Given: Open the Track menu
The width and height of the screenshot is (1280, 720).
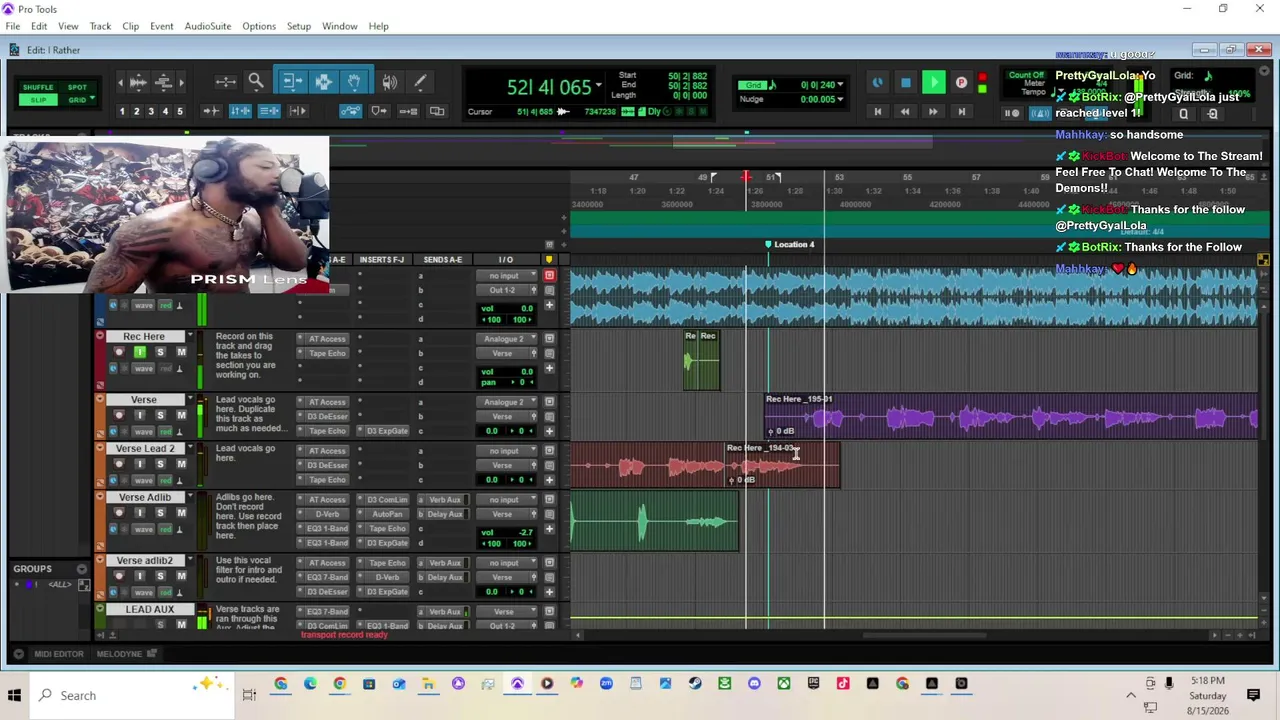Looking at the screenshot, I should (100, 26).
